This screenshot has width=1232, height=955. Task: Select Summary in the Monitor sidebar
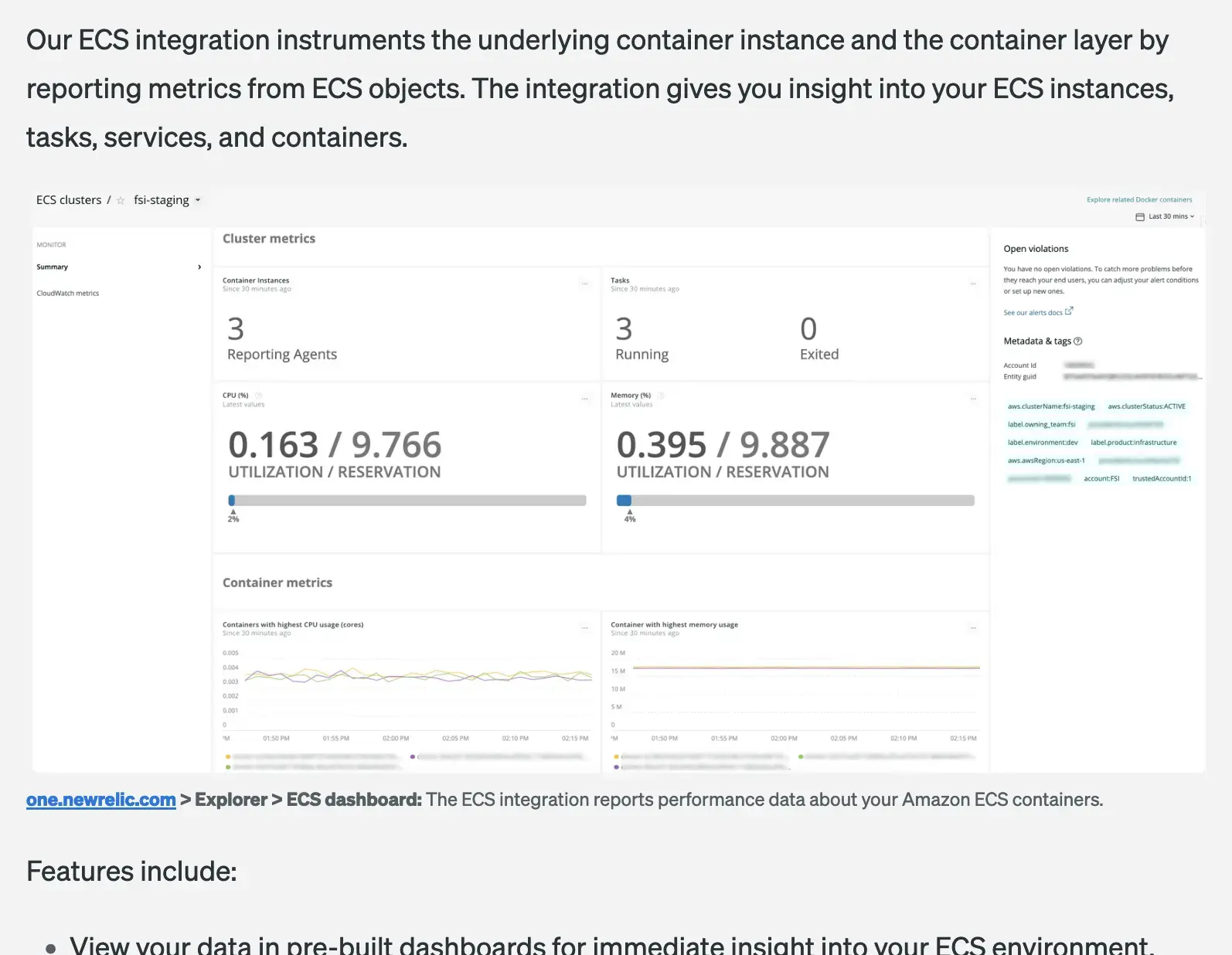point(53,267)
